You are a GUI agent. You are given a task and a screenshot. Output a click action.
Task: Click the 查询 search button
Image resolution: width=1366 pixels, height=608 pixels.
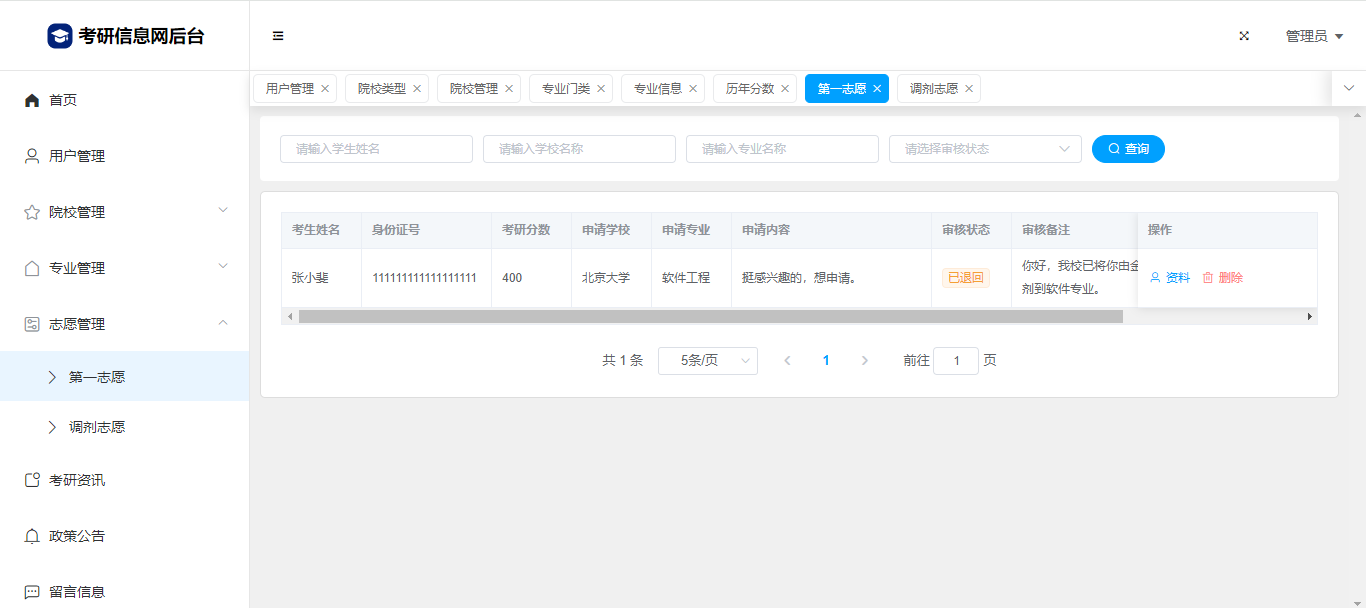click(x=1128, y=149)
